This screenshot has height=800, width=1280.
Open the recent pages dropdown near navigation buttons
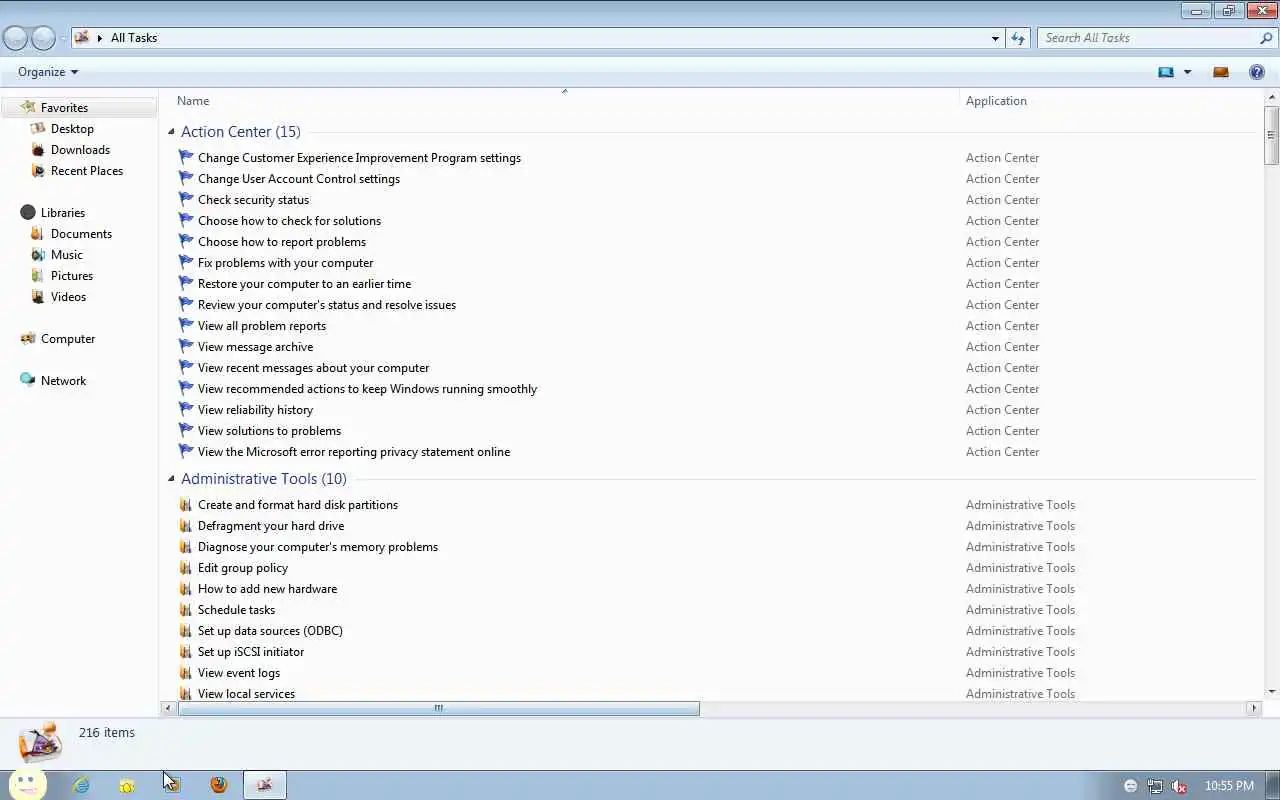pos(63,38)
